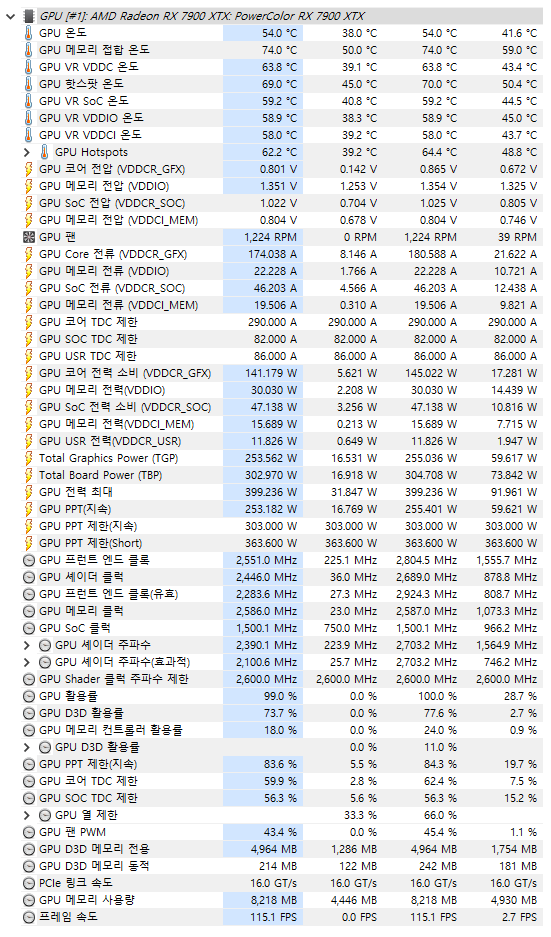
Task: Click the 66.0 % maximum thermal limit value
Action: click(x=440, y=815)
